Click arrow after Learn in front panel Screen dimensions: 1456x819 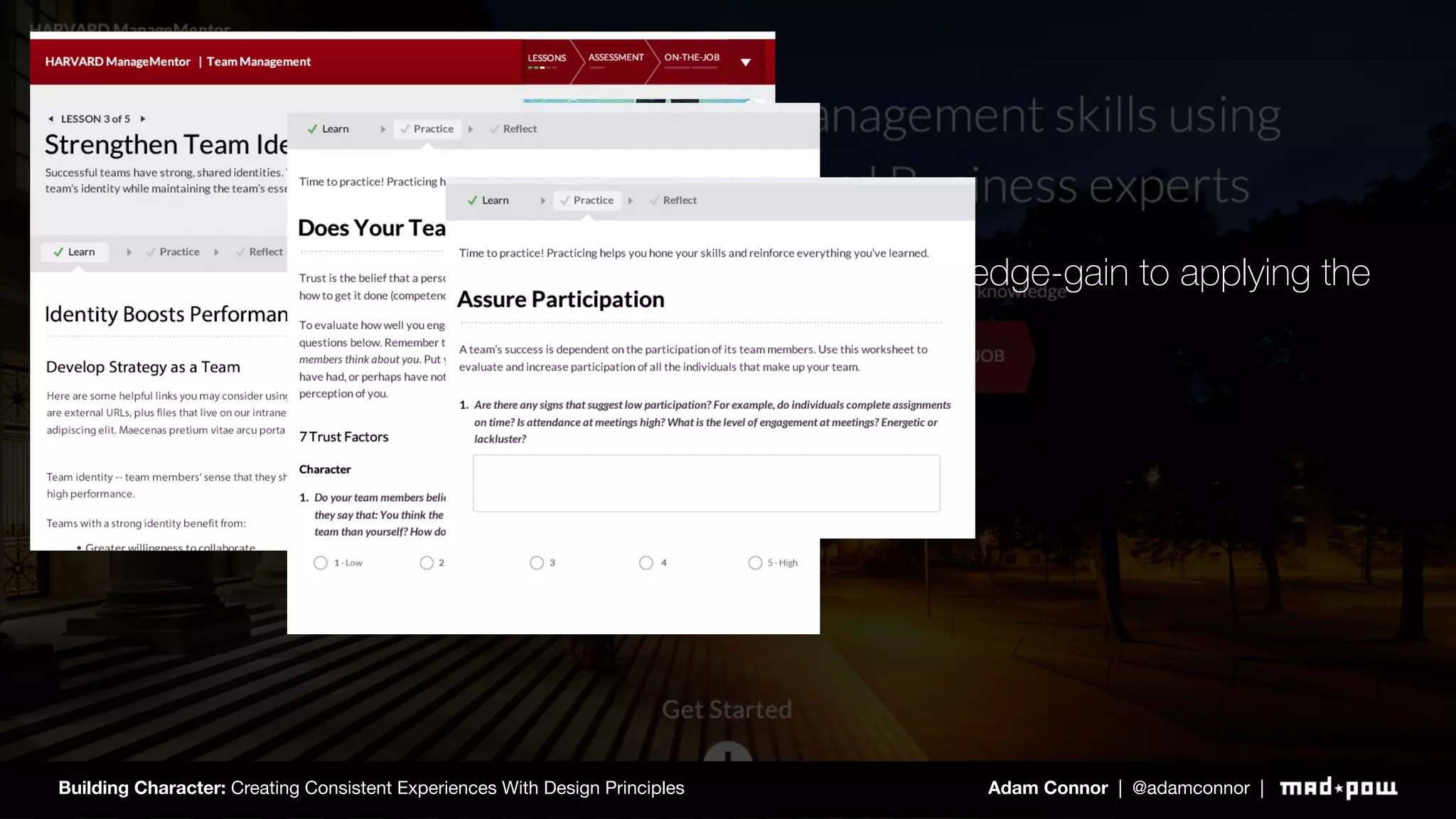tap(542, 200)
